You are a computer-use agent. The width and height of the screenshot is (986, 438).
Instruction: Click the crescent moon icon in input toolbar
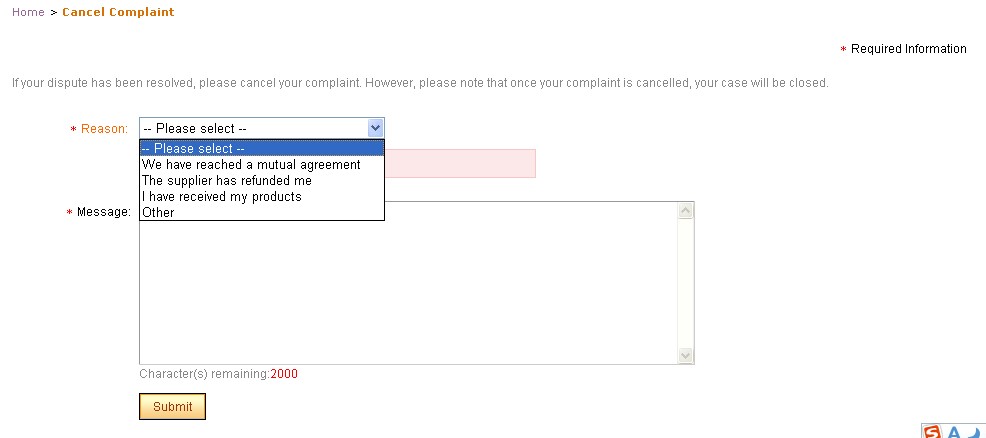[975, 432]
